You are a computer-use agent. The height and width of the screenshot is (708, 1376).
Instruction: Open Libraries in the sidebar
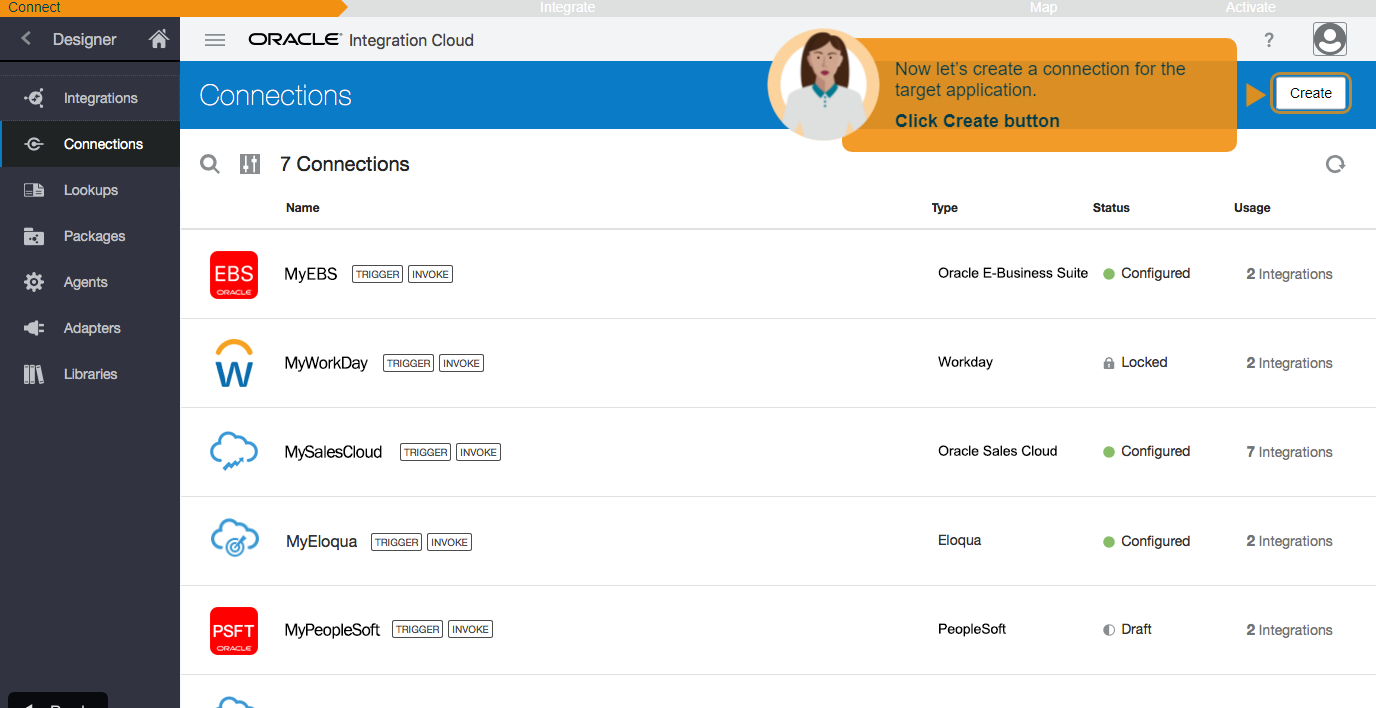pyautogui.click(x=90, y=374)
